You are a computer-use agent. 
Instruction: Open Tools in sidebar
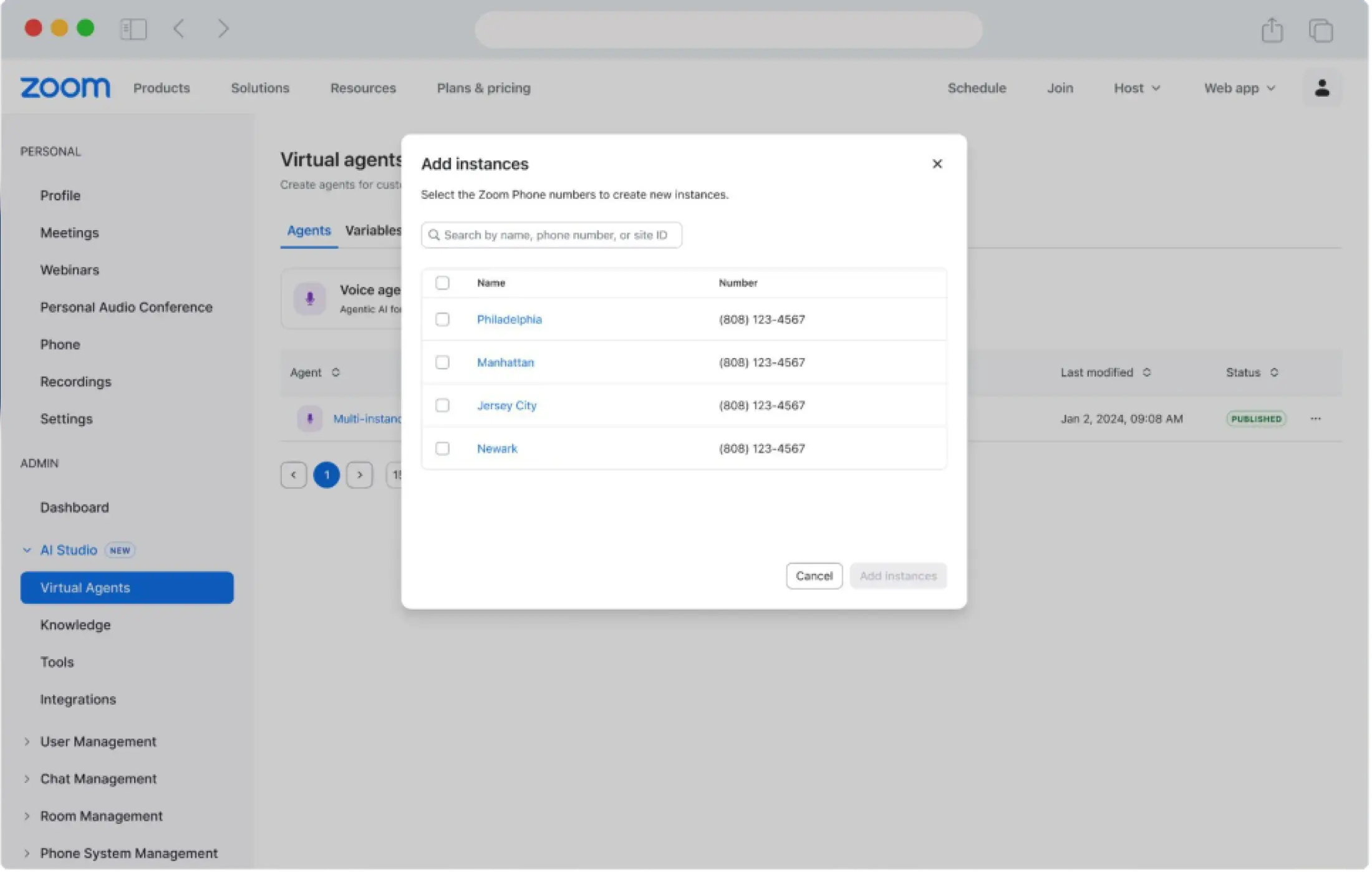click(x=57, y=662)
